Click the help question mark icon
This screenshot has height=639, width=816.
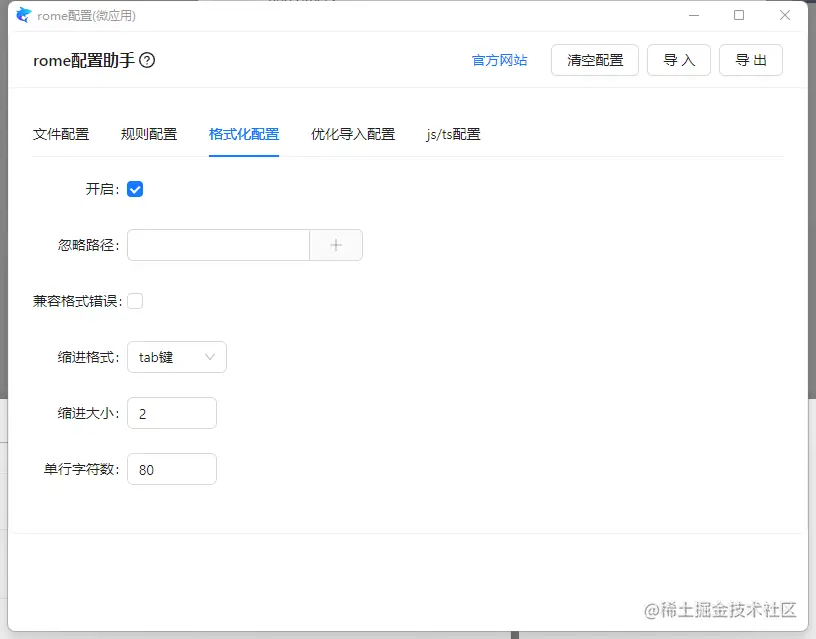pos(147,60)
